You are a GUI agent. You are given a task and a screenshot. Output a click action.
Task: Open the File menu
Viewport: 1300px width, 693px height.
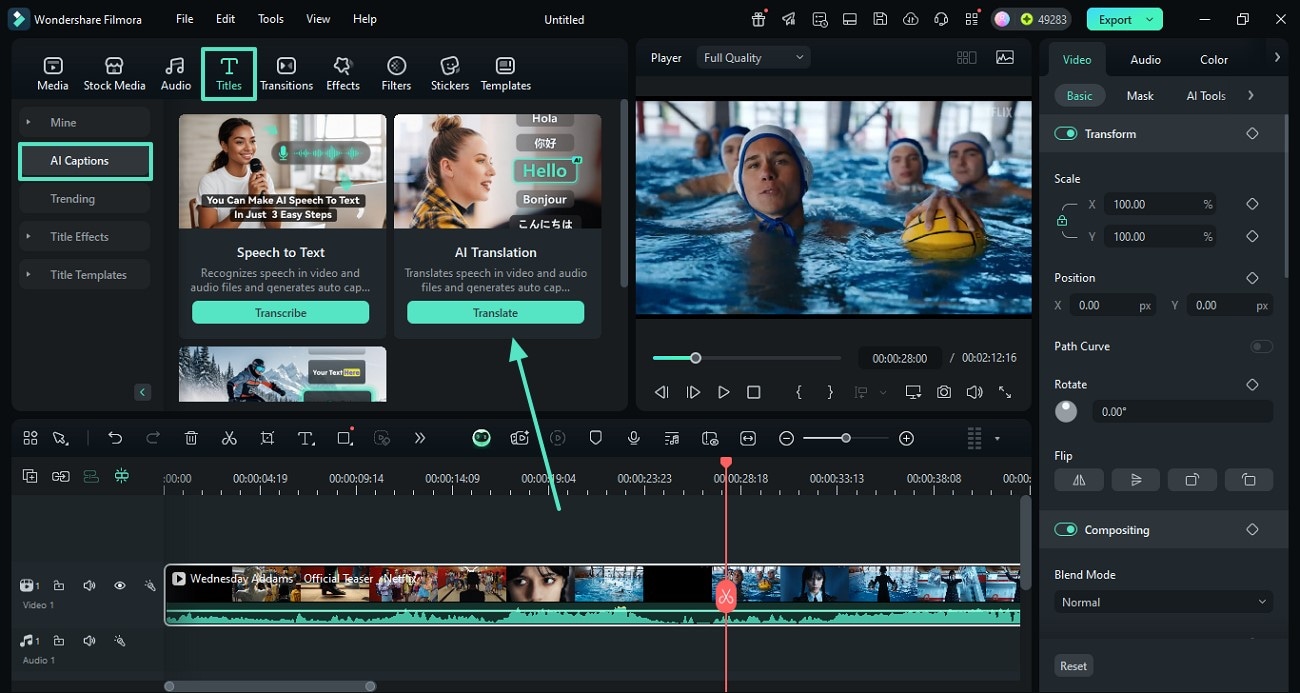pyautogui.click(x=185, y=19)
